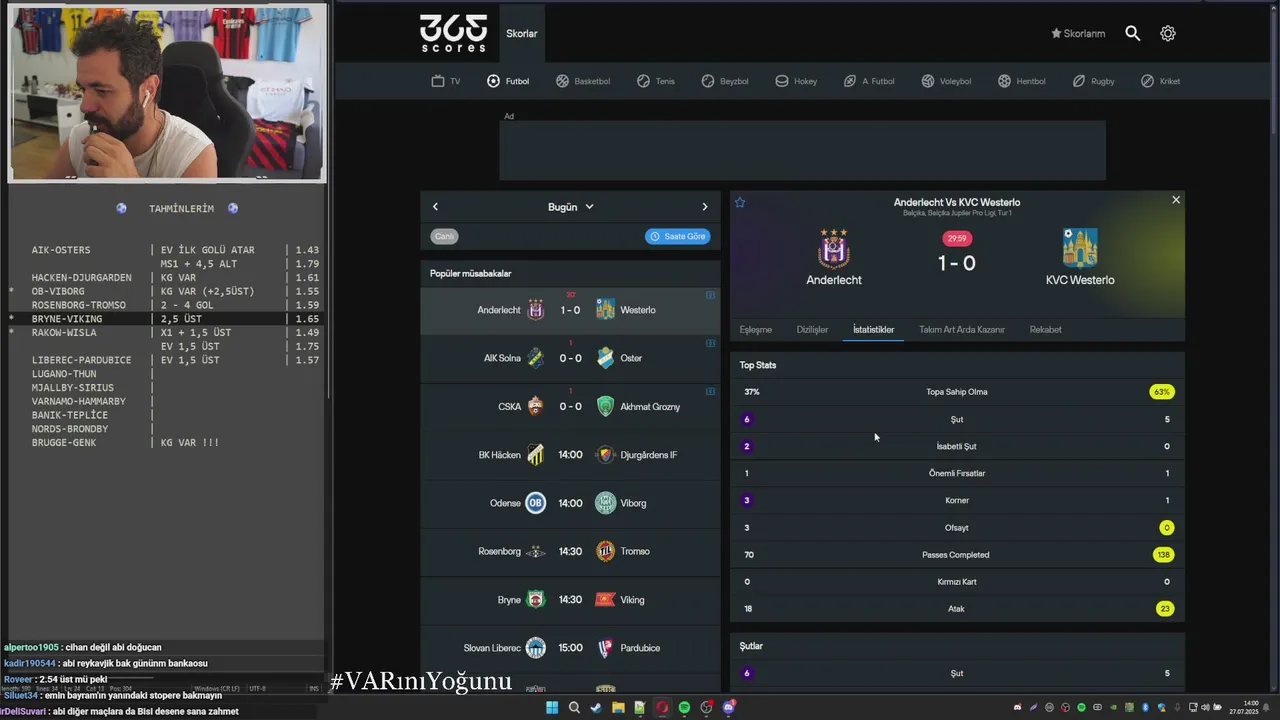The image size is (1280, 720).
Task: Click TV icon on Anderlecht match row
Action: (x=711, y=295)
